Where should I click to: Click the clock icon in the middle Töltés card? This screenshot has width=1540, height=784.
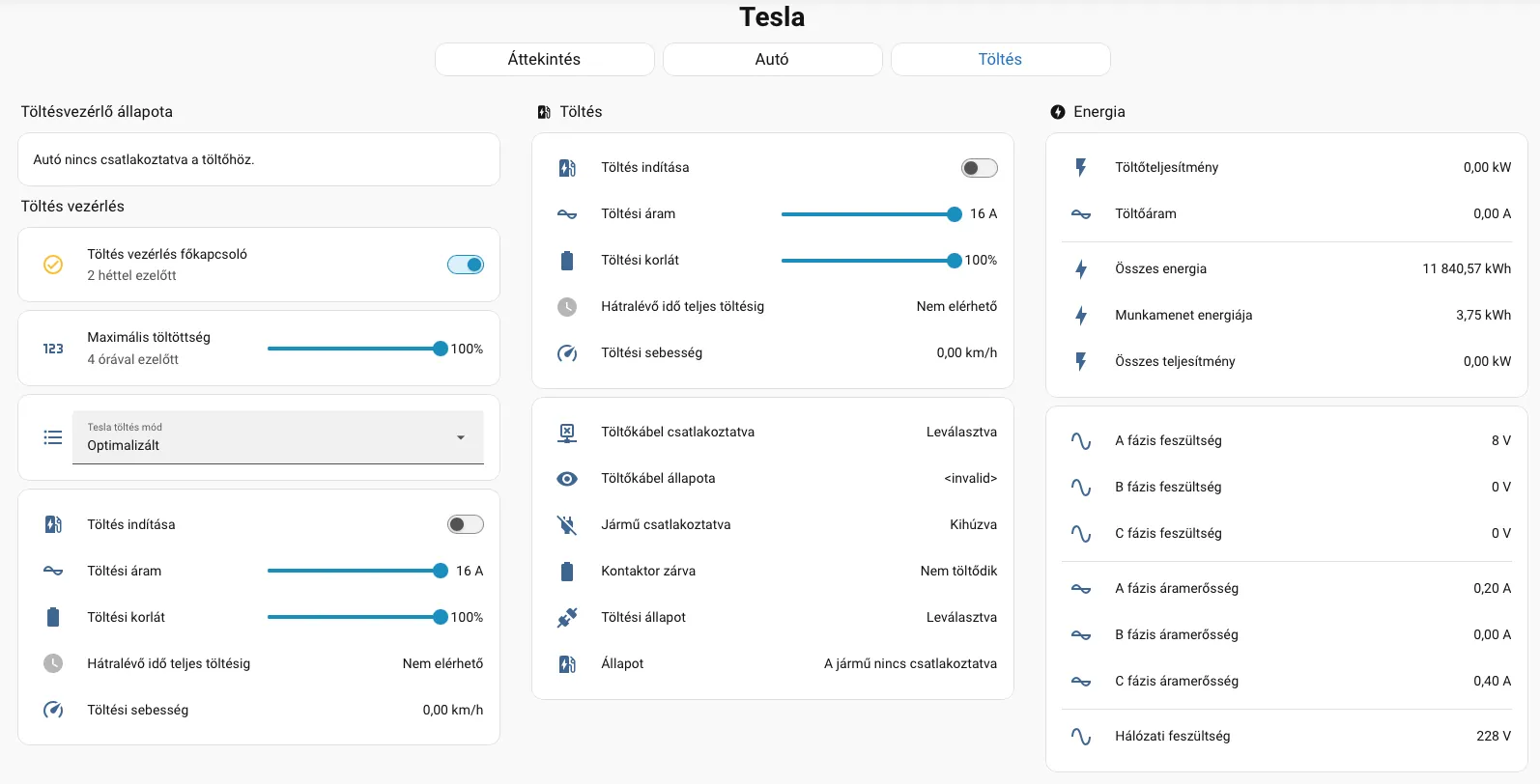point(567,307)
